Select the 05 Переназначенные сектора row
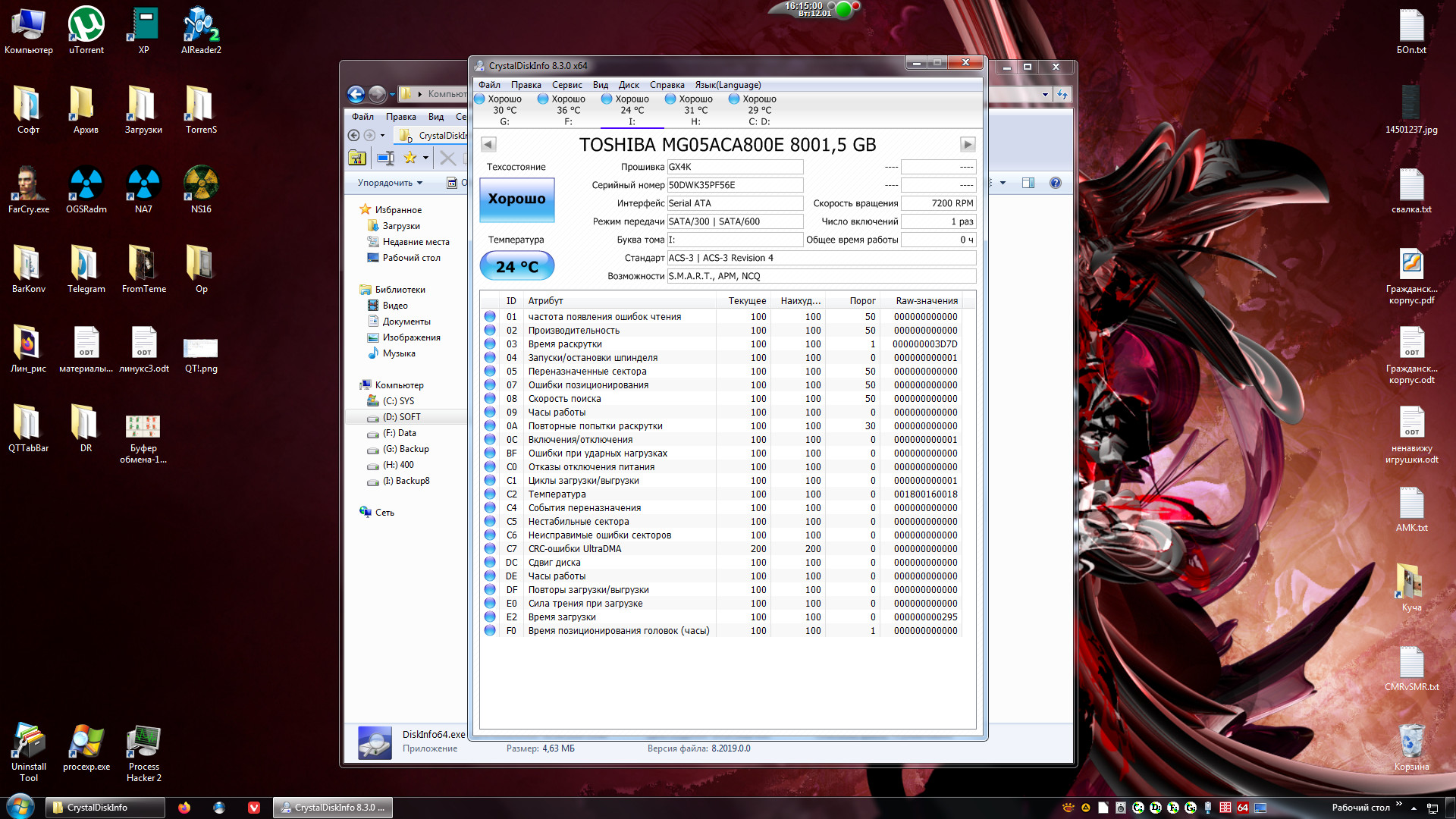The height and width of the screenshot is (819, 1456). 722,372
